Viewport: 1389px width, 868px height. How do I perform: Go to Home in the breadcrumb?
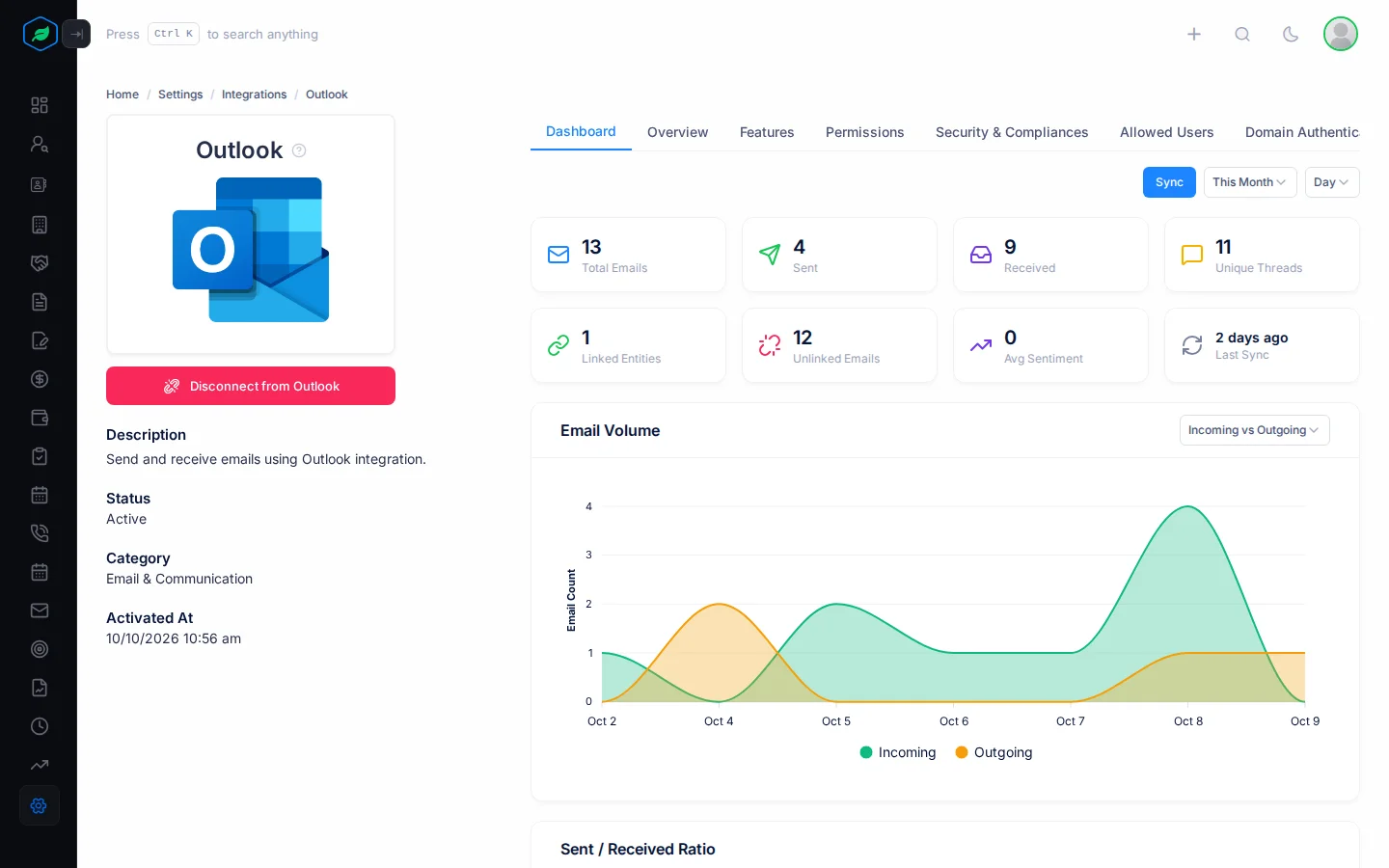[123, 95]
